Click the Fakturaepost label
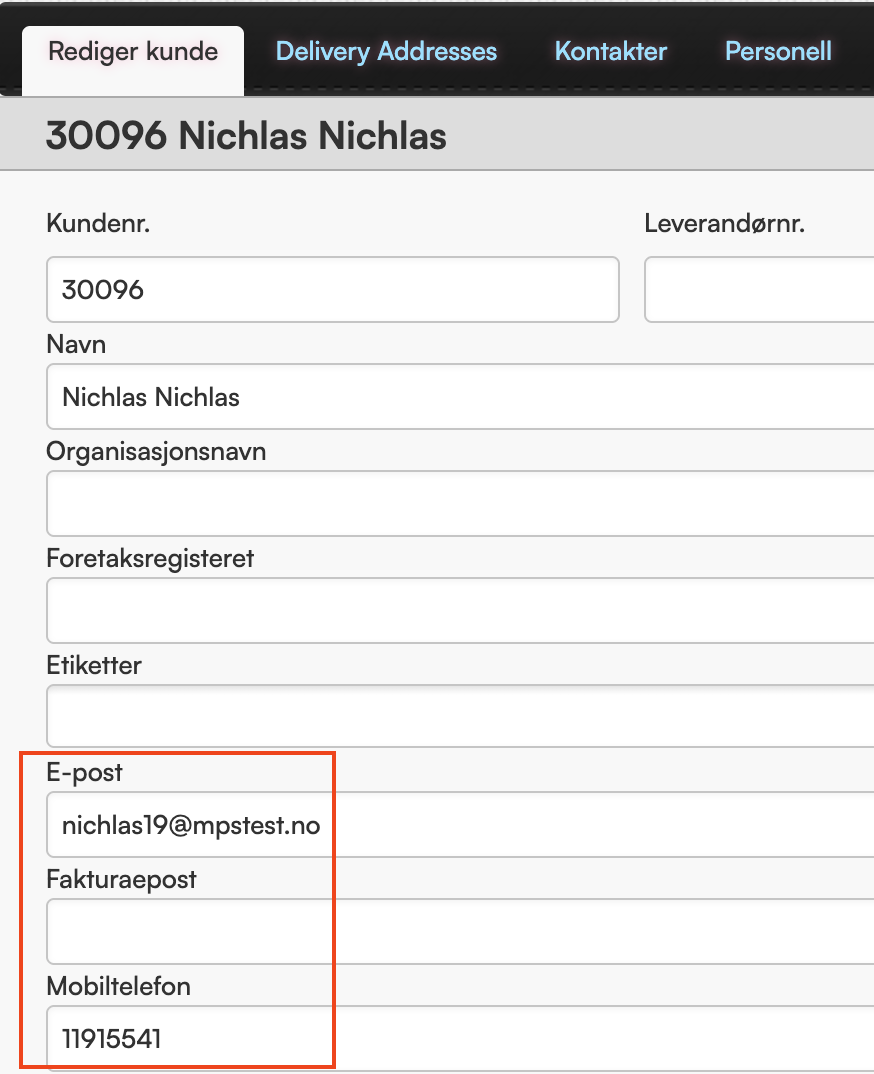The image size is (874, 1074). pos(121,879)
